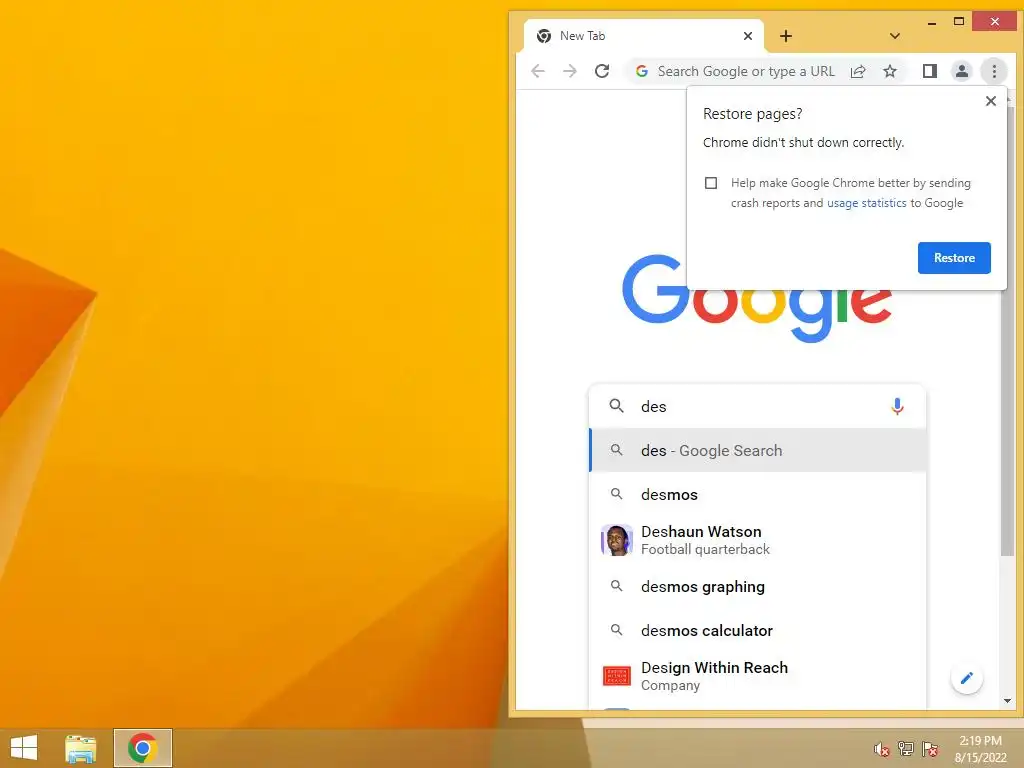Open the Windows Start button
Viewport: 1024px width, 768px height.
click(24, 748)
